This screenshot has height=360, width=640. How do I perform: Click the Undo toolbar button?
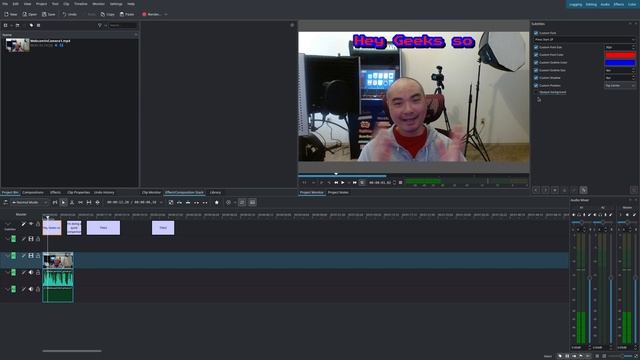click(x=69, y=14)
